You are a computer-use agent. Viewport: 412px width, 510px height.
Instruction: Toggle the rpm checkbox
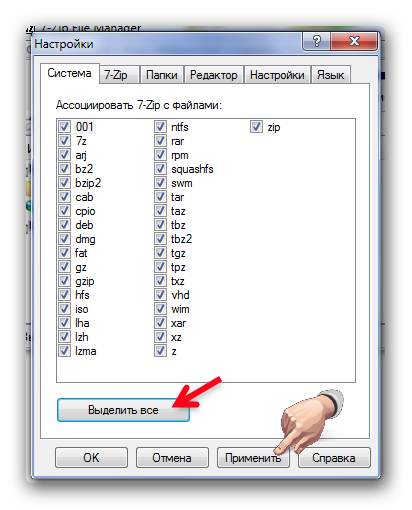click(x=160, y=155)
